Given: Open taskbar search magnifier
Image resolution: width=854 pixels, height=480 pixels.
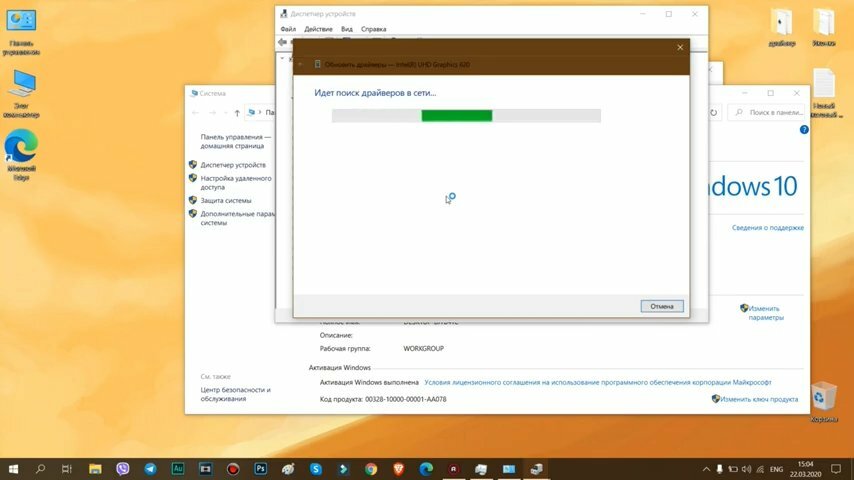Looking at the screenshot, I should pyautogui.click(x=40, y=469).
